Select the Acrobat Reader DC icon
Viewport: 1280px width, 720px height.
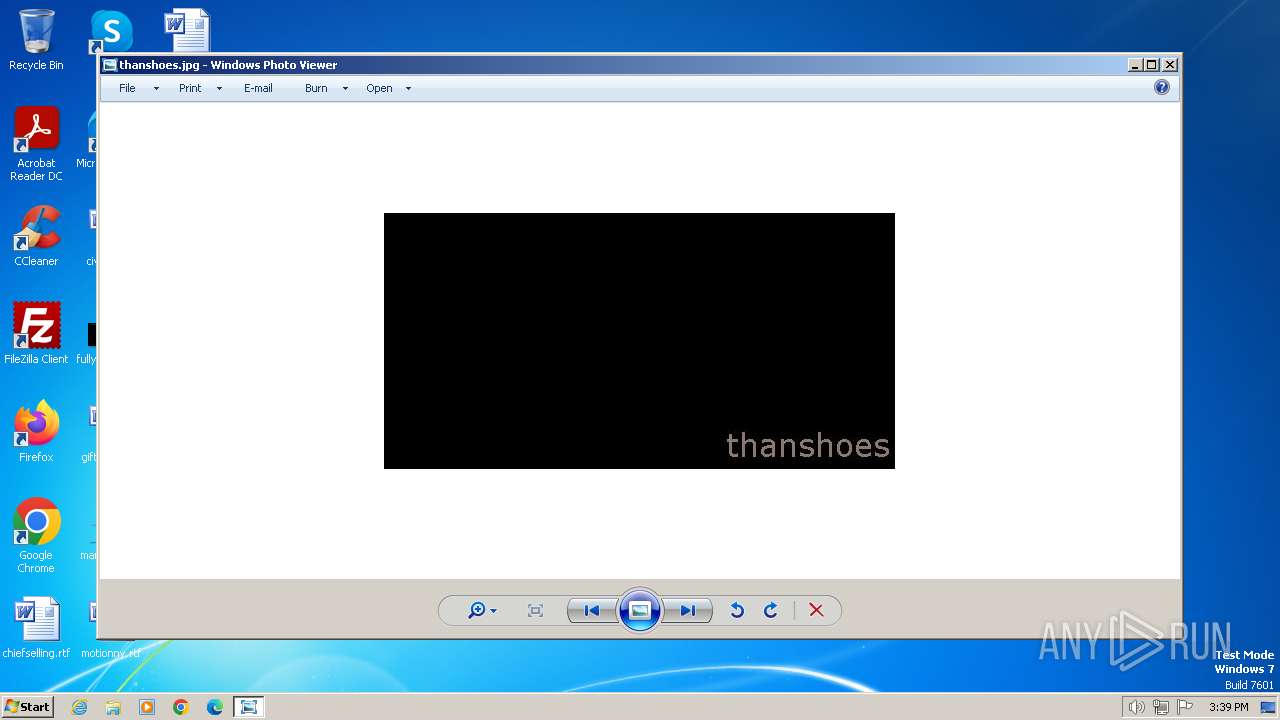[x=36, y=144]
